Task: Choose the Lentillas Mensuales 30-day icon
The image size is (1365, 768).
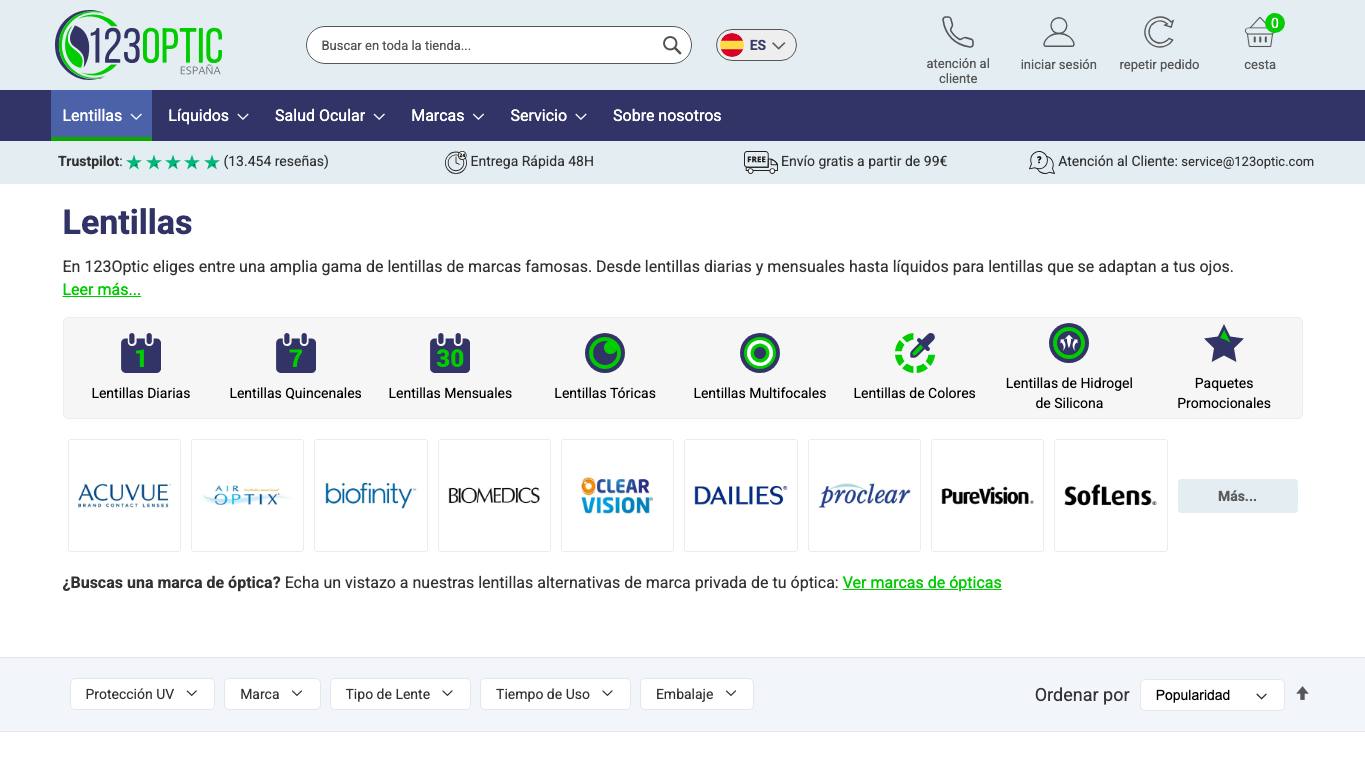Action: [x=450, y=353]
